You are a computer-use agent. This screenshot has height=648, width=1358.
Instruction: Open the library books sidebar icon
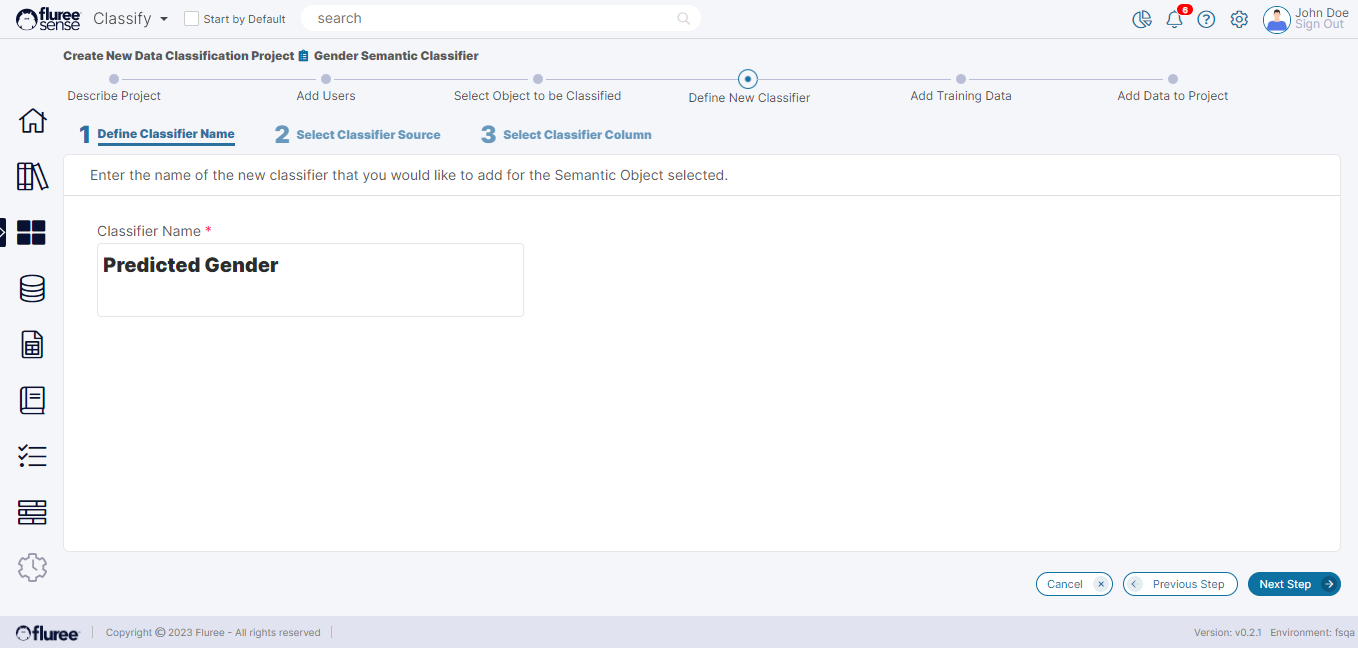[32, 177]
